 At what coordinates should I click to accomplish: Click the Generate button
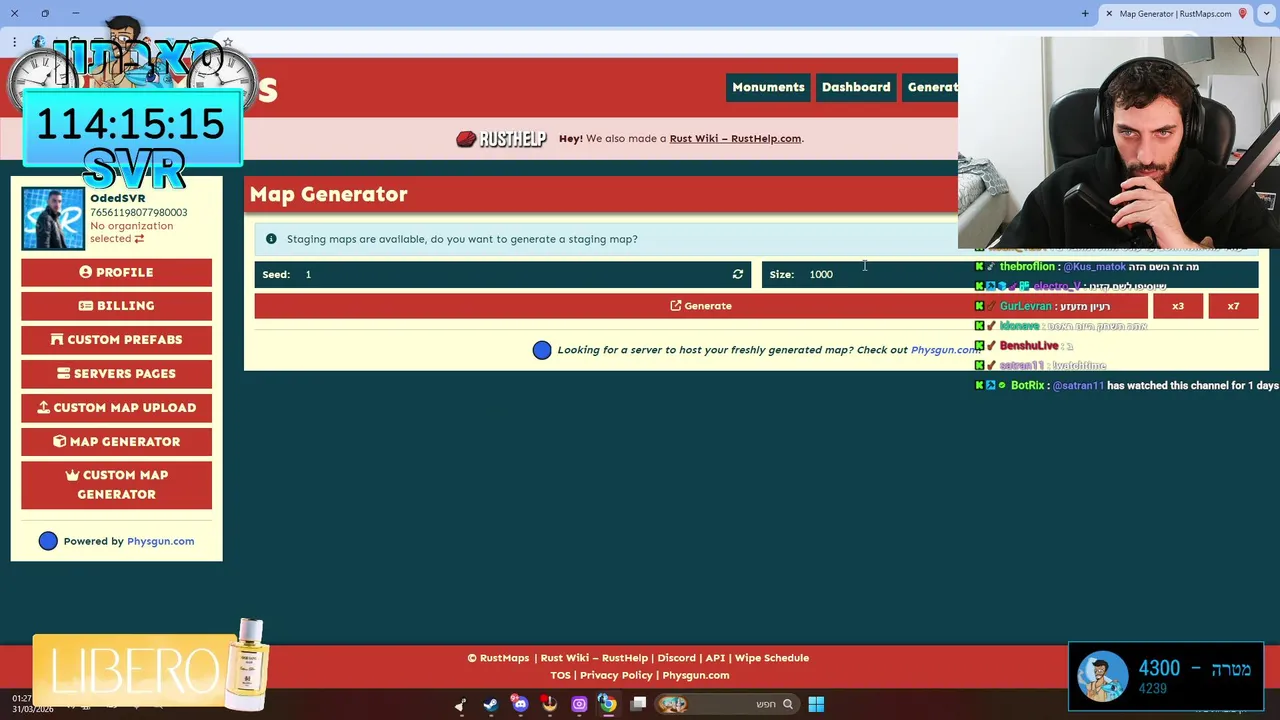(x=700, y=306)
